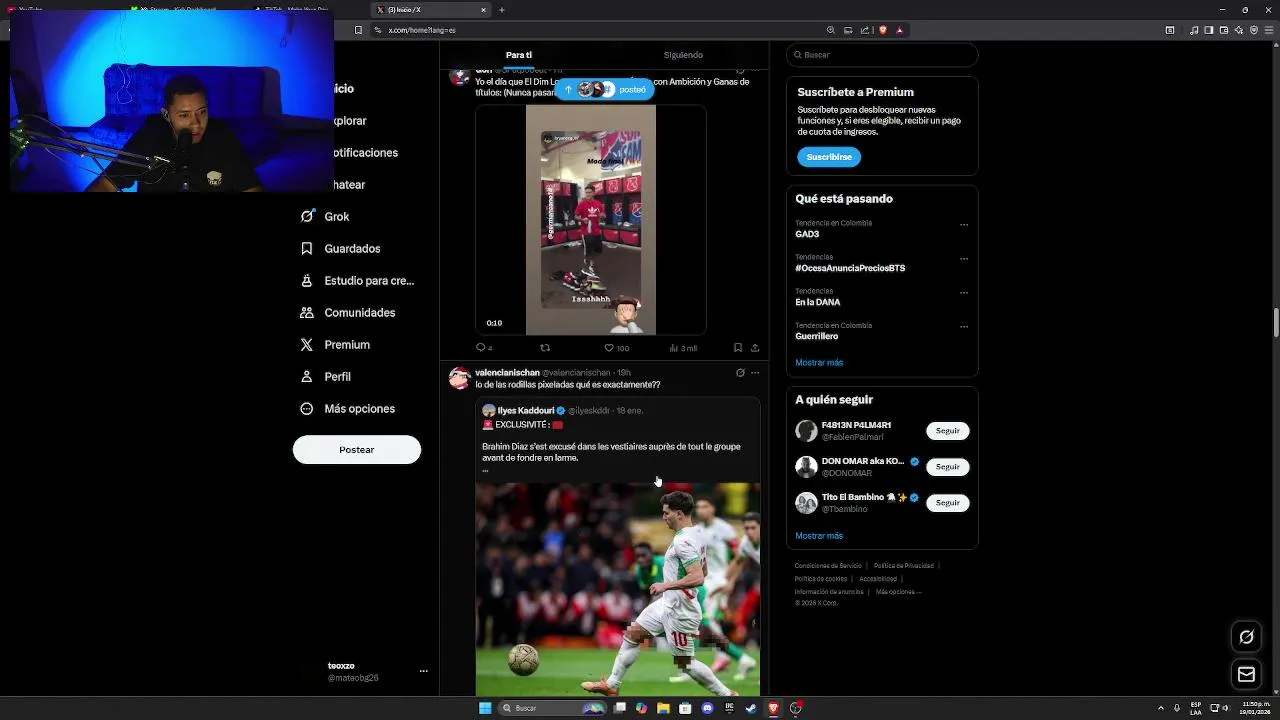This screenshot has width=1280, height=720.
Task: Click the x.com address bar
Action: [600, 30]
